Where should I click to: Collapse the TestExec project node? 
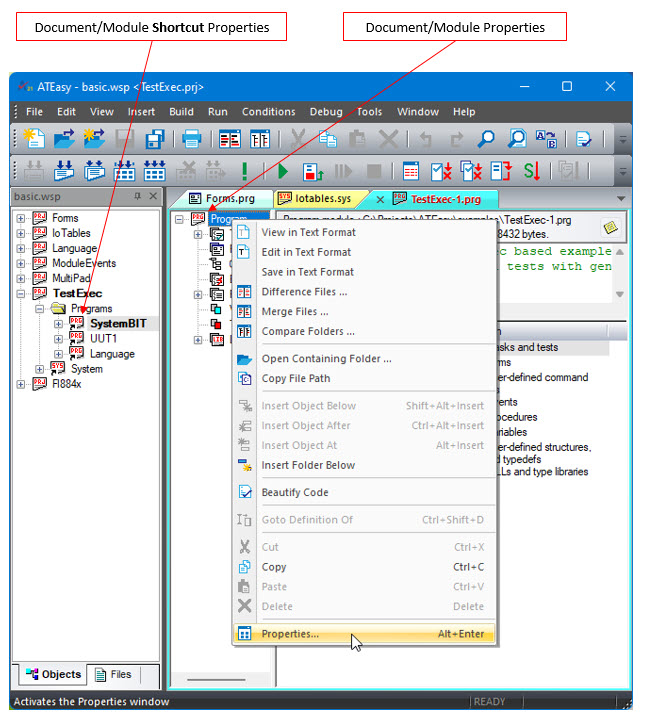click(x=21, y=294)
